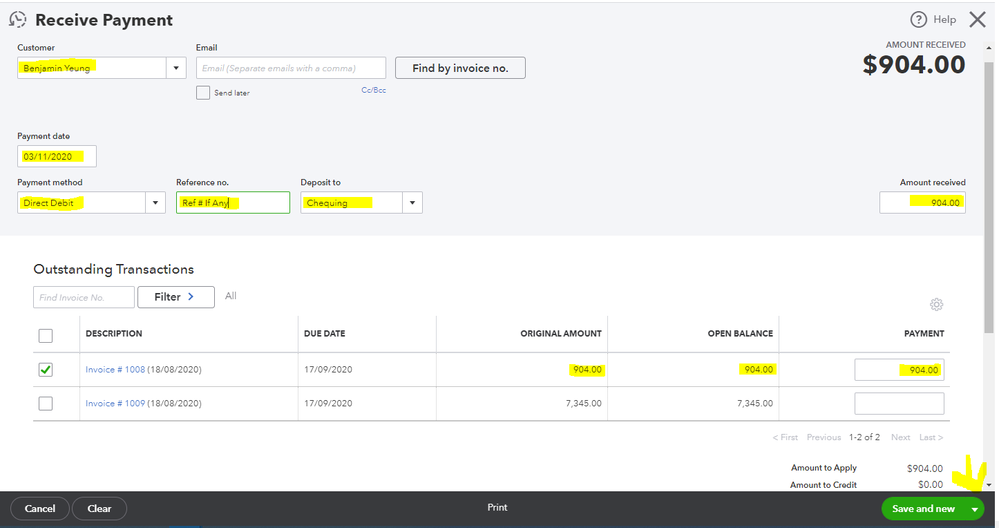
Task: Click the Reference no. input field
Action: point(232,203)
